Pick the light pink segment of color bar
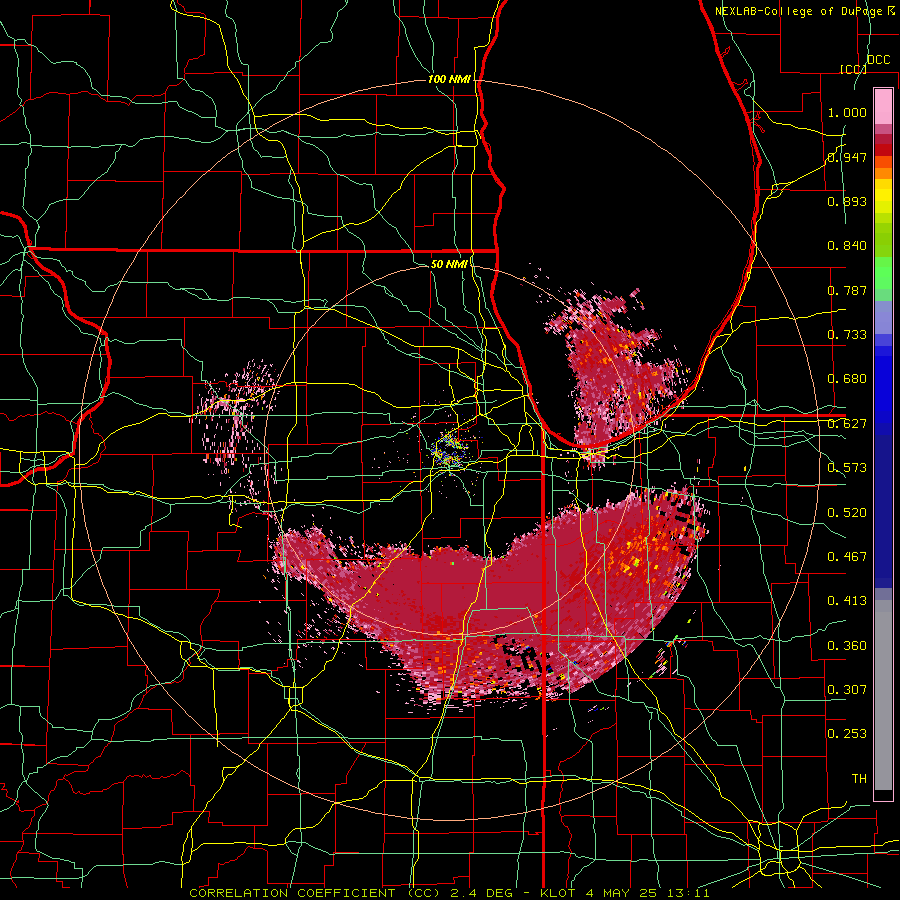 click(883, 107)
